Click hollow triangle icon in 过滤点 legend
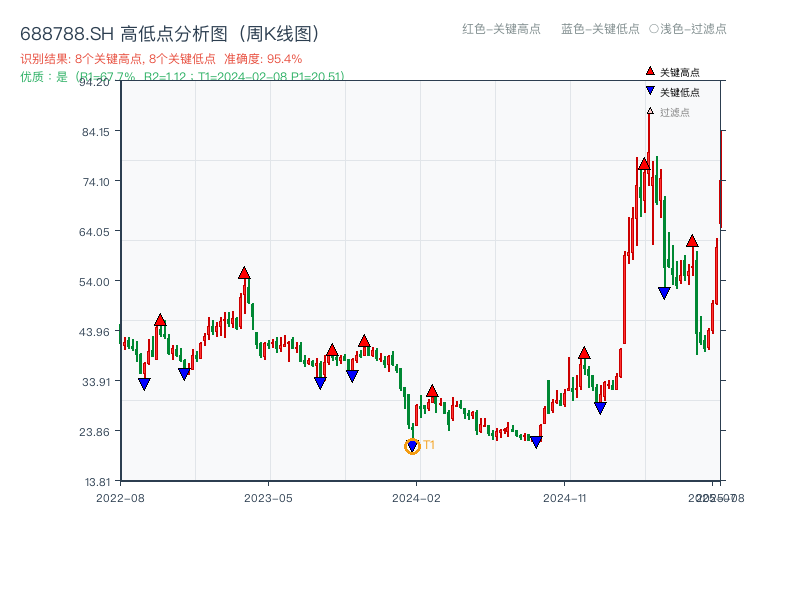This screenshot has height=600, width=800. coord(650,111)
